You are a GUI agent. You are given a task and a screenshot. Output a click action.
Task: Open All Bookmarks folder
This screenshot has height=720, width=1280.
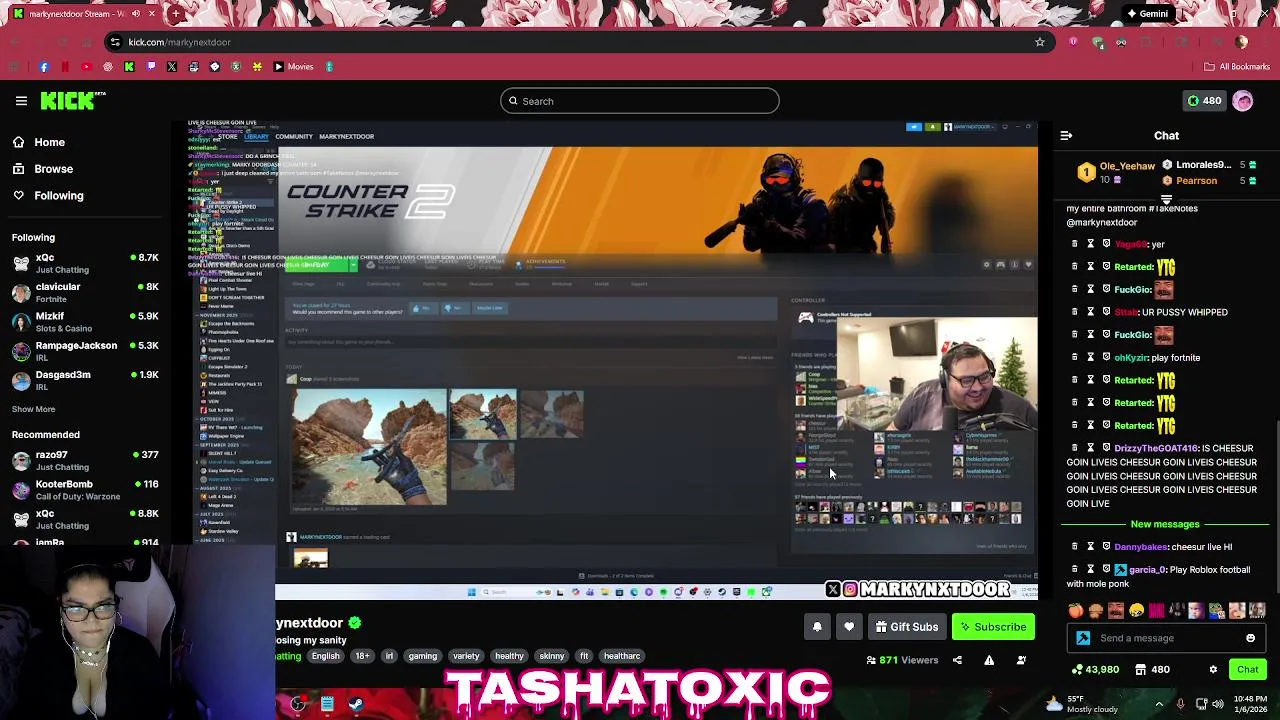[x=1237, y=67]
